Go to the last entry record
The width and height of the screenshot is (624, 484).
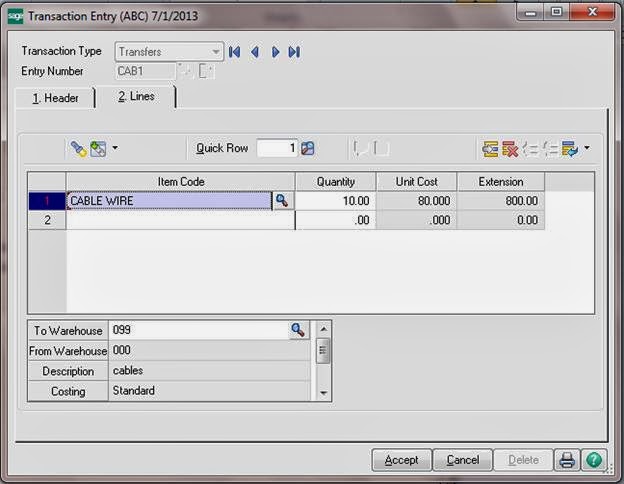tap(294, 52)
